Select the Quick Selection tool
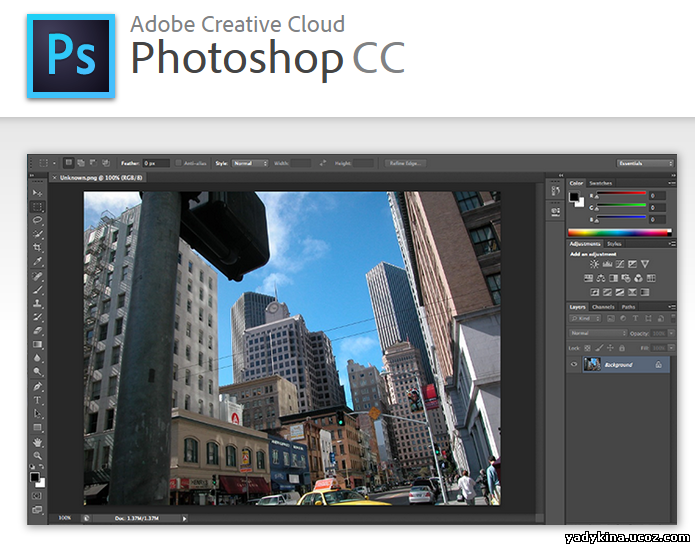Viewport: 695px width, 547px height. tap(37, 234)
